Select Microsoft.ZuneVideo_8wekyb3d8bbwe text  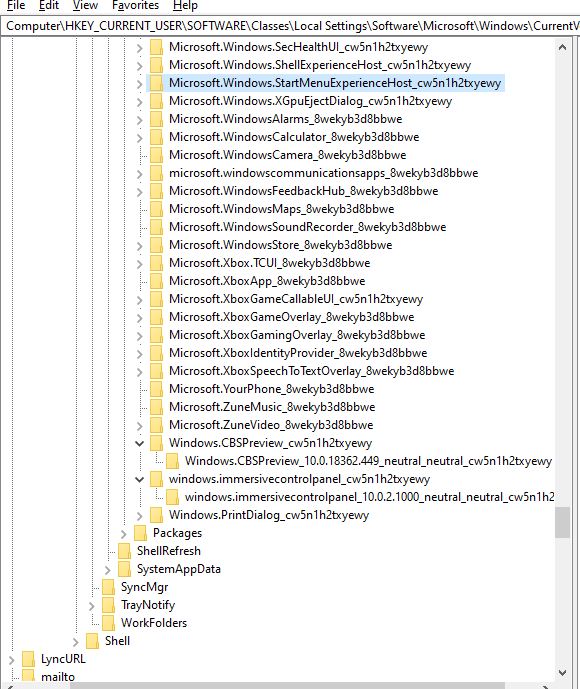tap(271, 425)
